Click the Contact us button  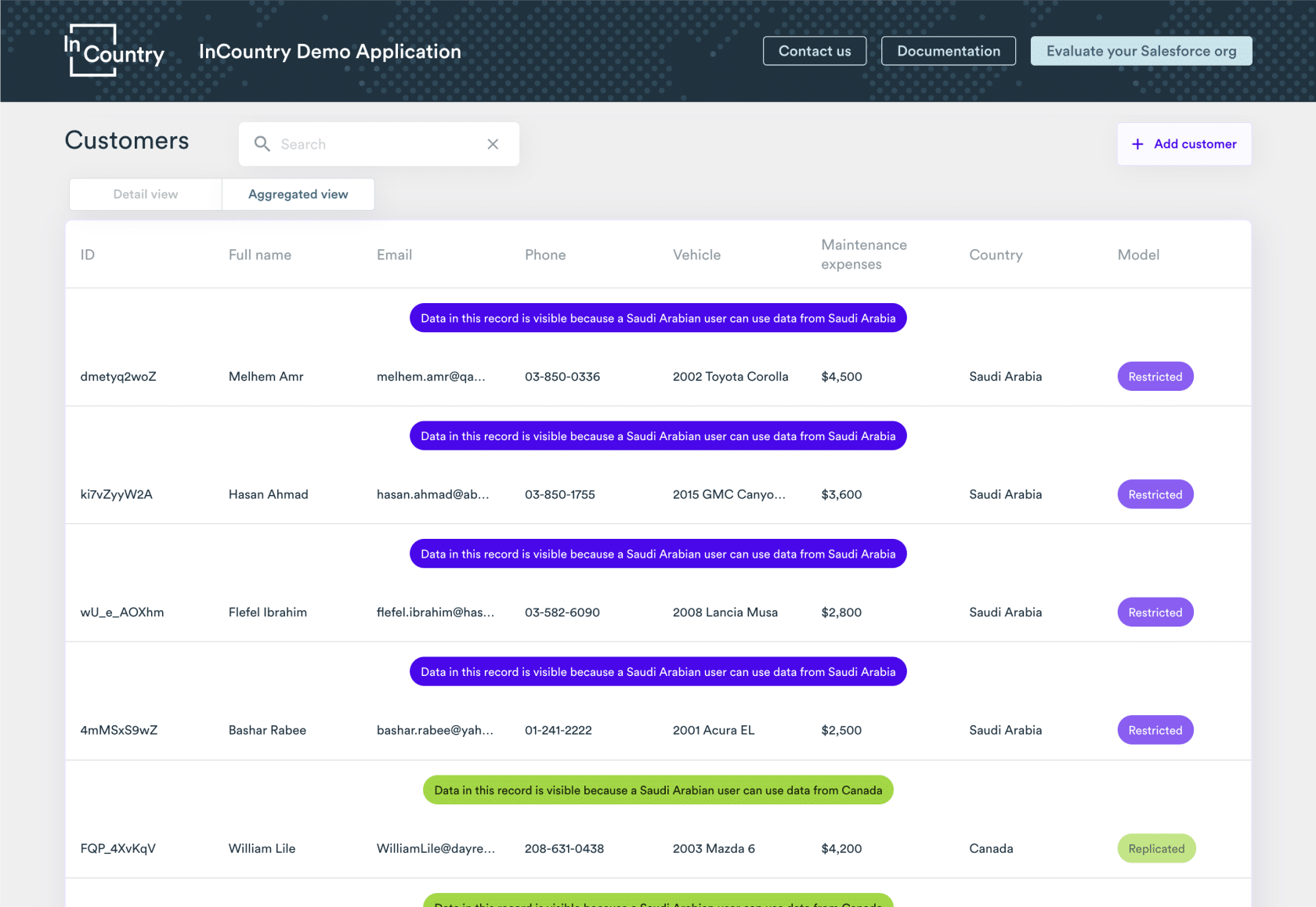814,50
